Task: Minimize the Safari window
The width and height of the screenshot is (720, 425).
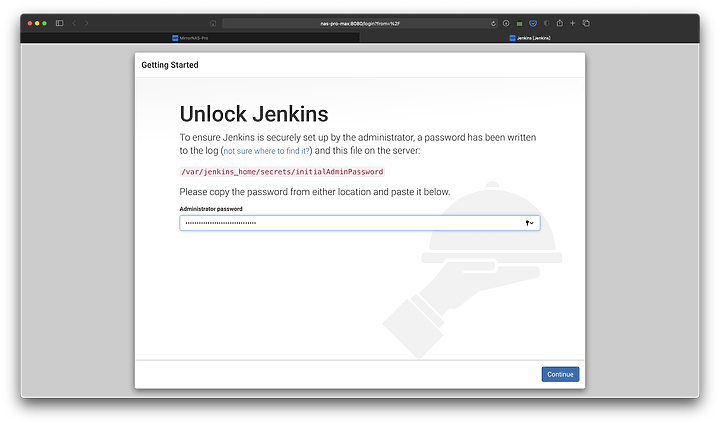Action: pos(37,23)
